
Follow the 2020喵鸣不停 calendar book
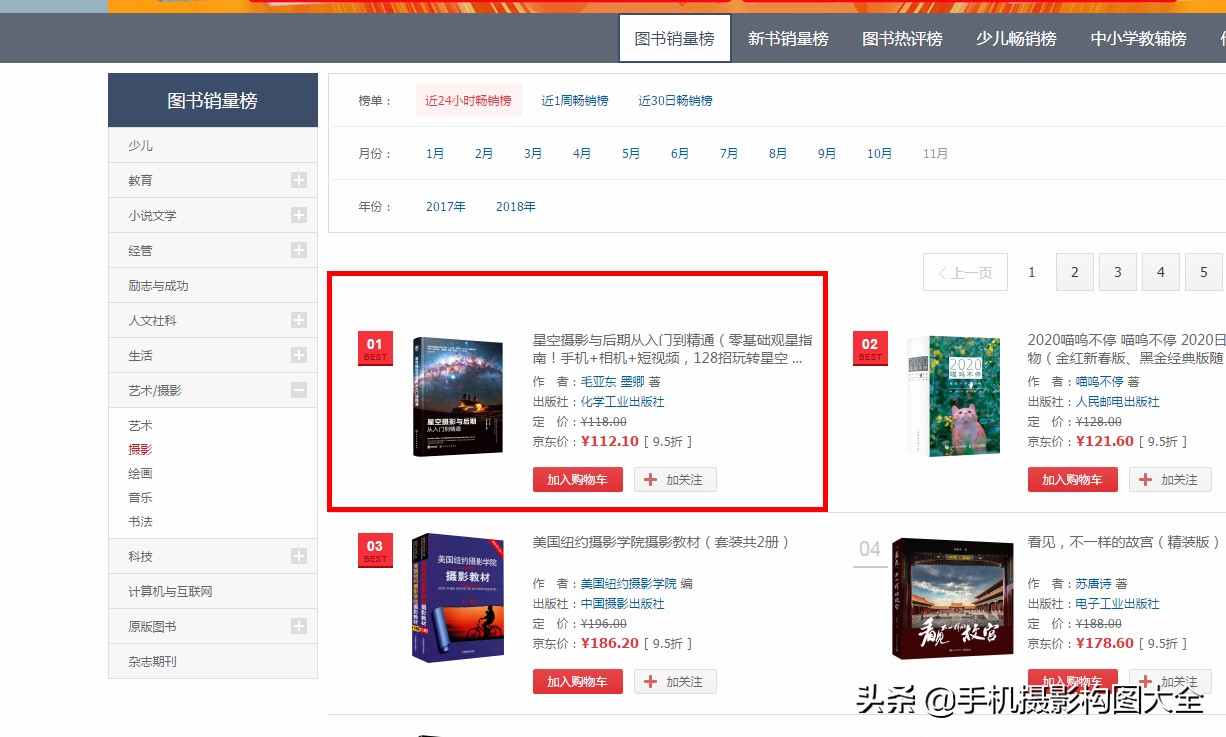point(1170,479)
